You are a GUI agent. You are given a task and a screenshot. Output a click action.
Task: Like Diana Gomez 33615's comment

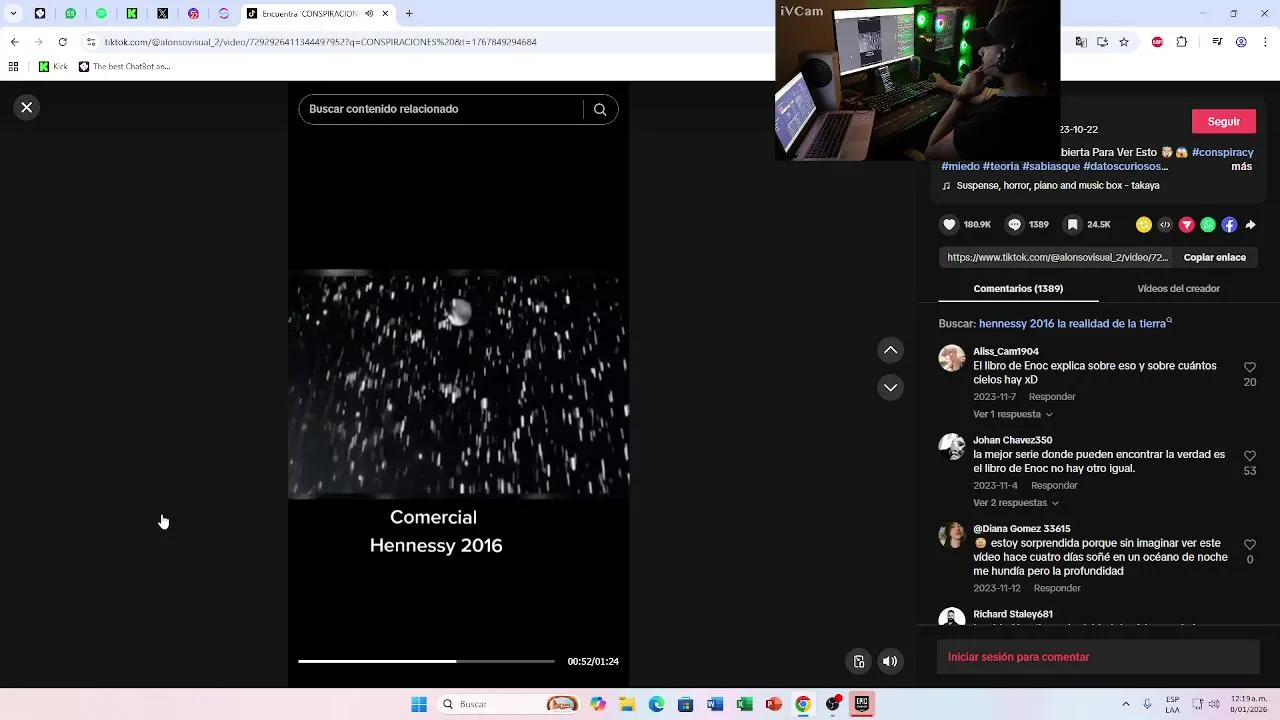tap(1250, 545)
